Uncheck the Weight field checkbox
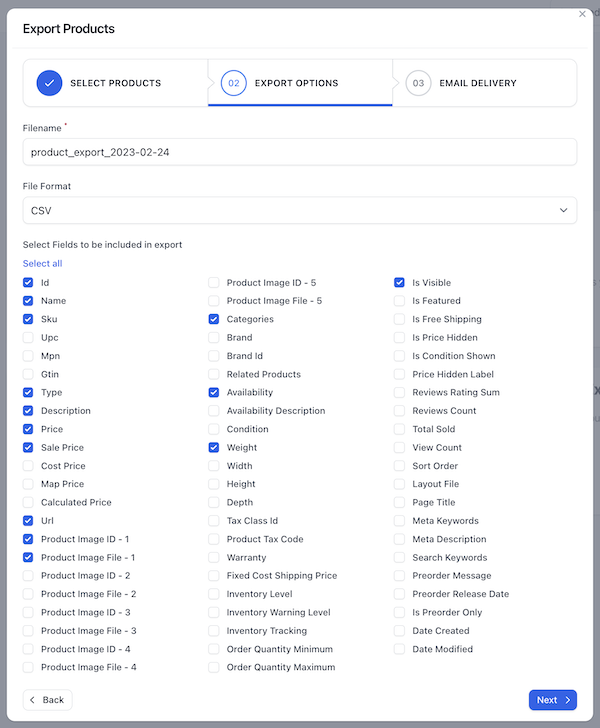Image resolution: width=600 pixels, height=728 pixels. coord(214,448)
